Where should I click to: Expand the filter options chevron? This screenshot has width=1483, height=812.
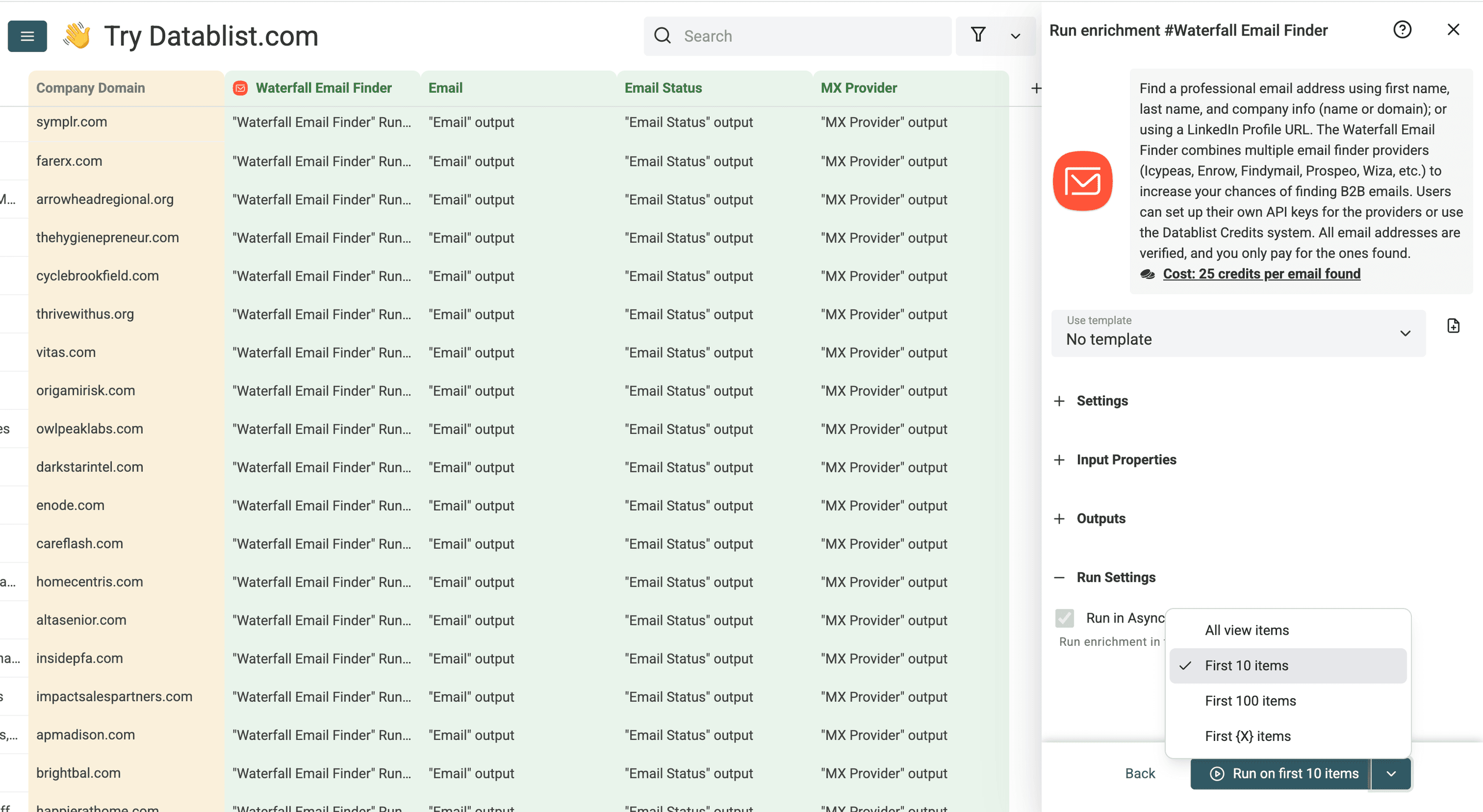point(1015,36)
